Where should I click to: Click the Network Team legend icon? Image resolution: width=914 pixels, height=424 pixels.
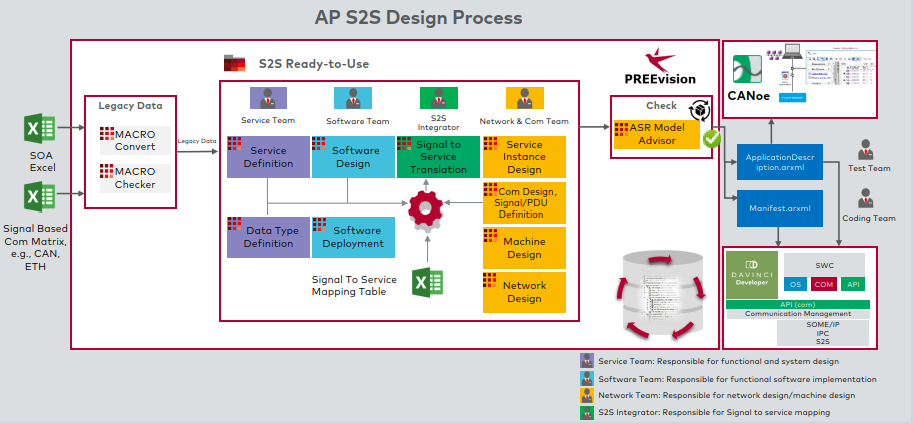tap(588, 395)
